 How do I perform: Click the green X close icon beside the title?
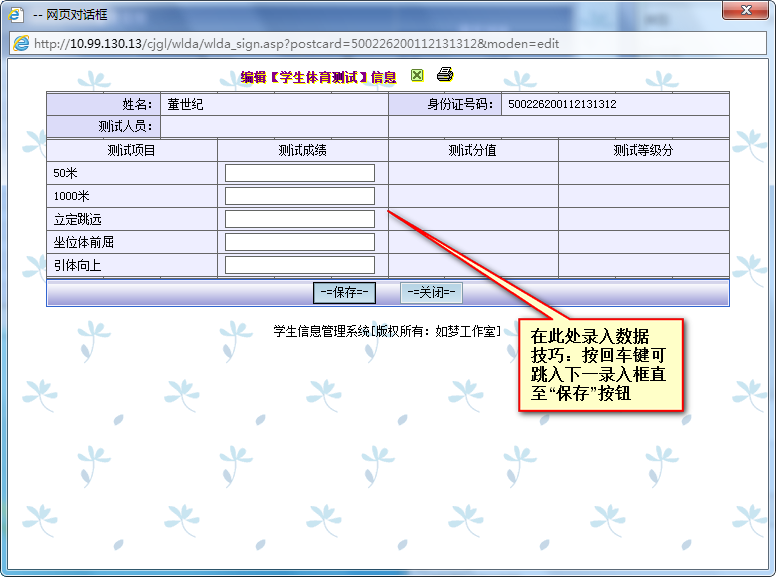[x=417, y=75]
